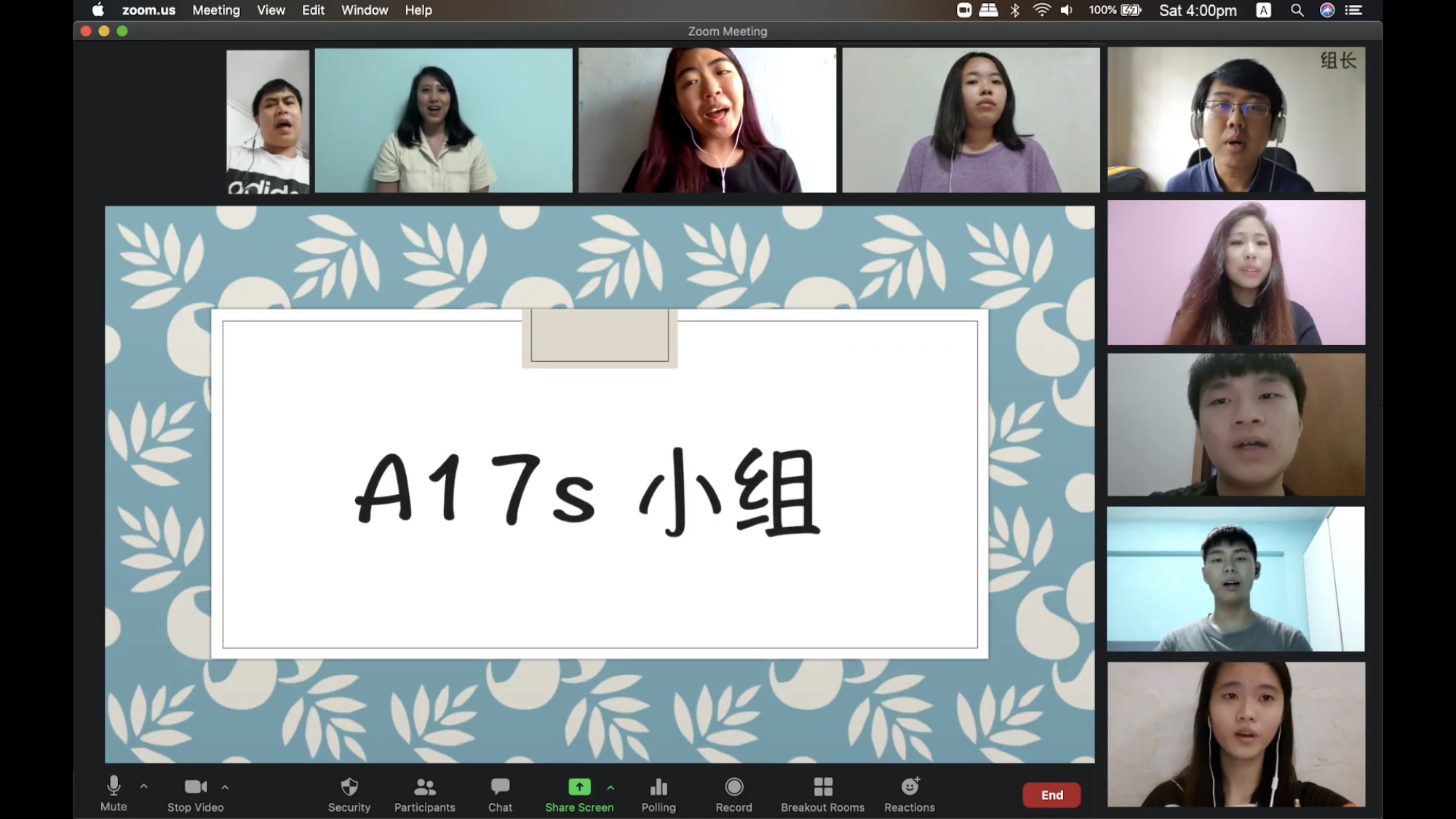Open the View menu
This screenshot has height=819, width=1456.
[x=271, y=10]
